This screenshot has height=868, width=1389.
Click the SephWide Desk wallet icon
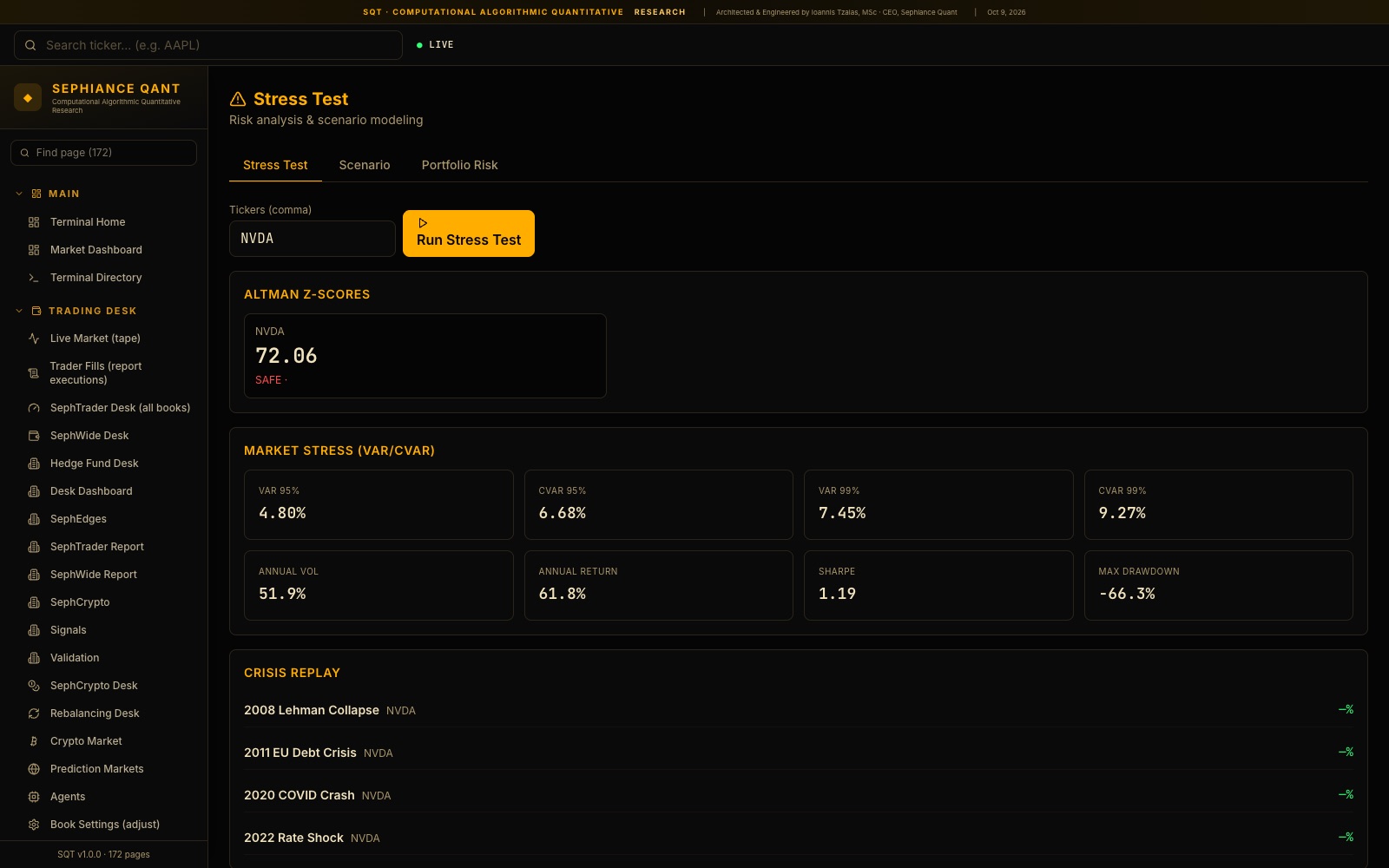pyautogui.click(x=34, y=436)
